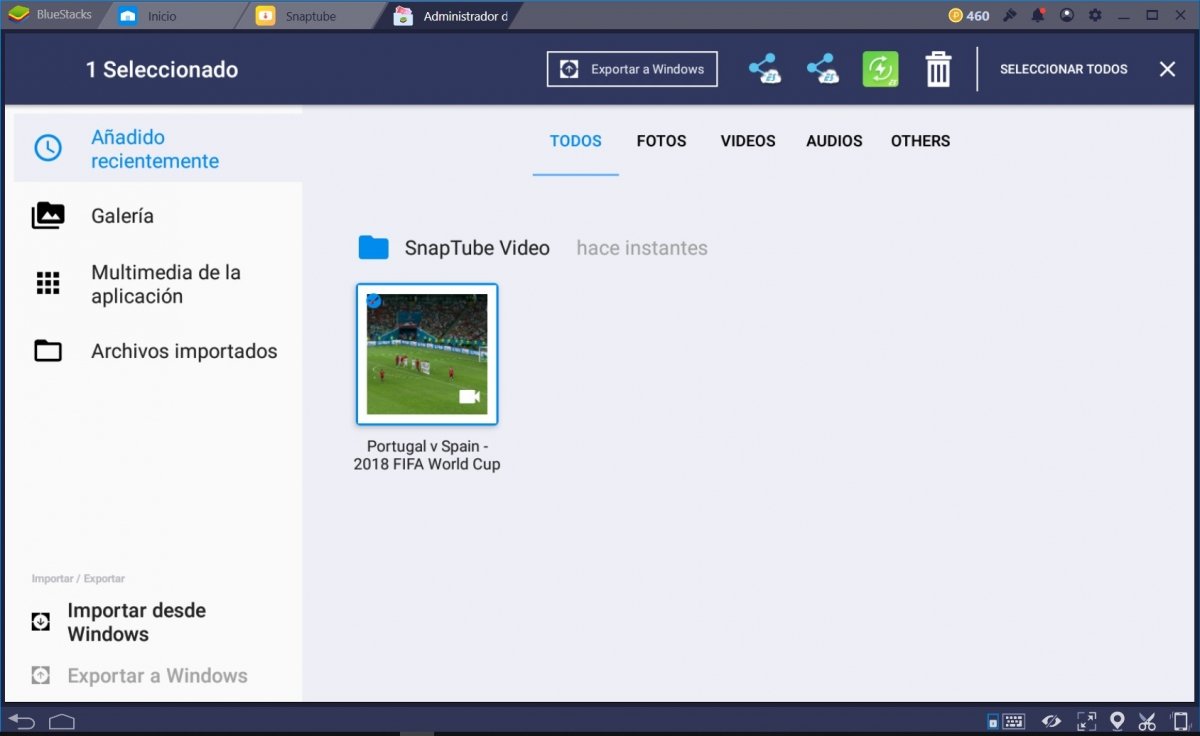Click the clock icon for recent items

pyautogui.click(x=48, y=148)
